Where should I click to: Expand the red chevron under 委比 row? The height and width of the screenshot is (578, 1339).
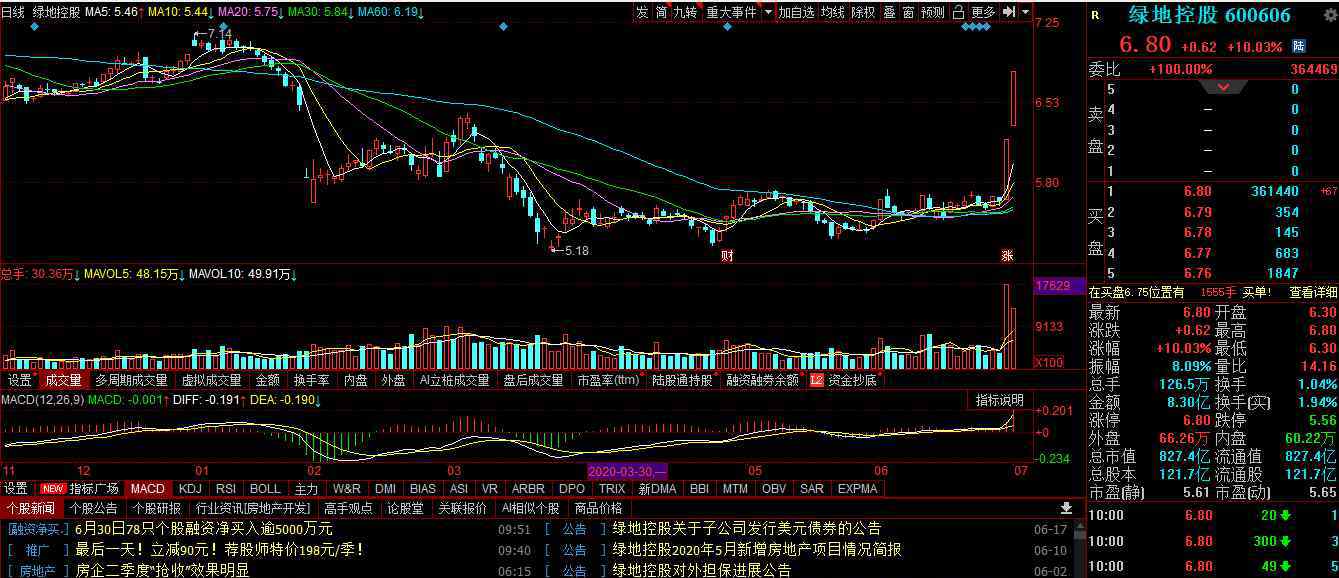pos(1223,87)
